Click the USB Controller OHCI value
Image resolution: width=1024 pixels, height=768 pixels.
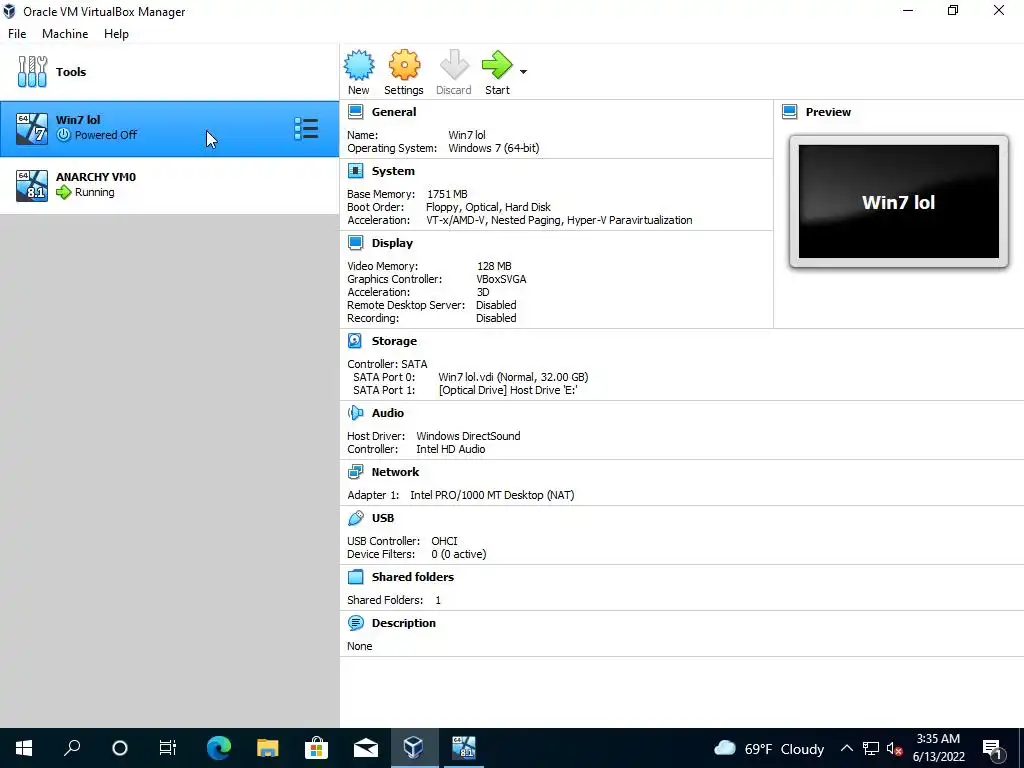(444, 541)
